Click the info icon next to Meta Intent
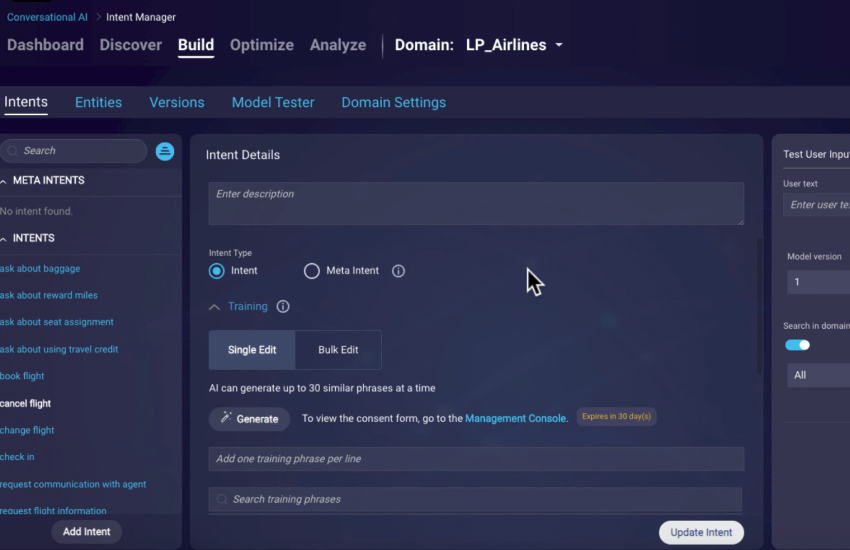 [398, 271]
